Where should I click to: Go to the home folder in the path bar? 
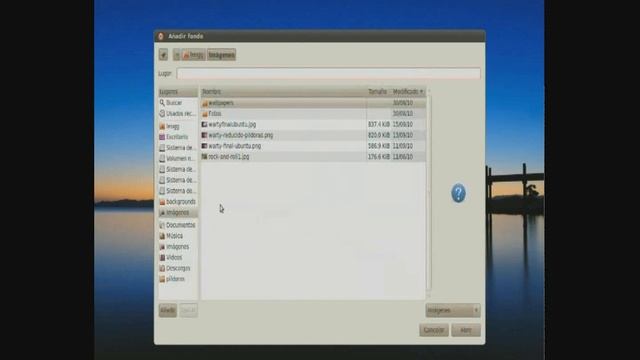tap(193, 55)
